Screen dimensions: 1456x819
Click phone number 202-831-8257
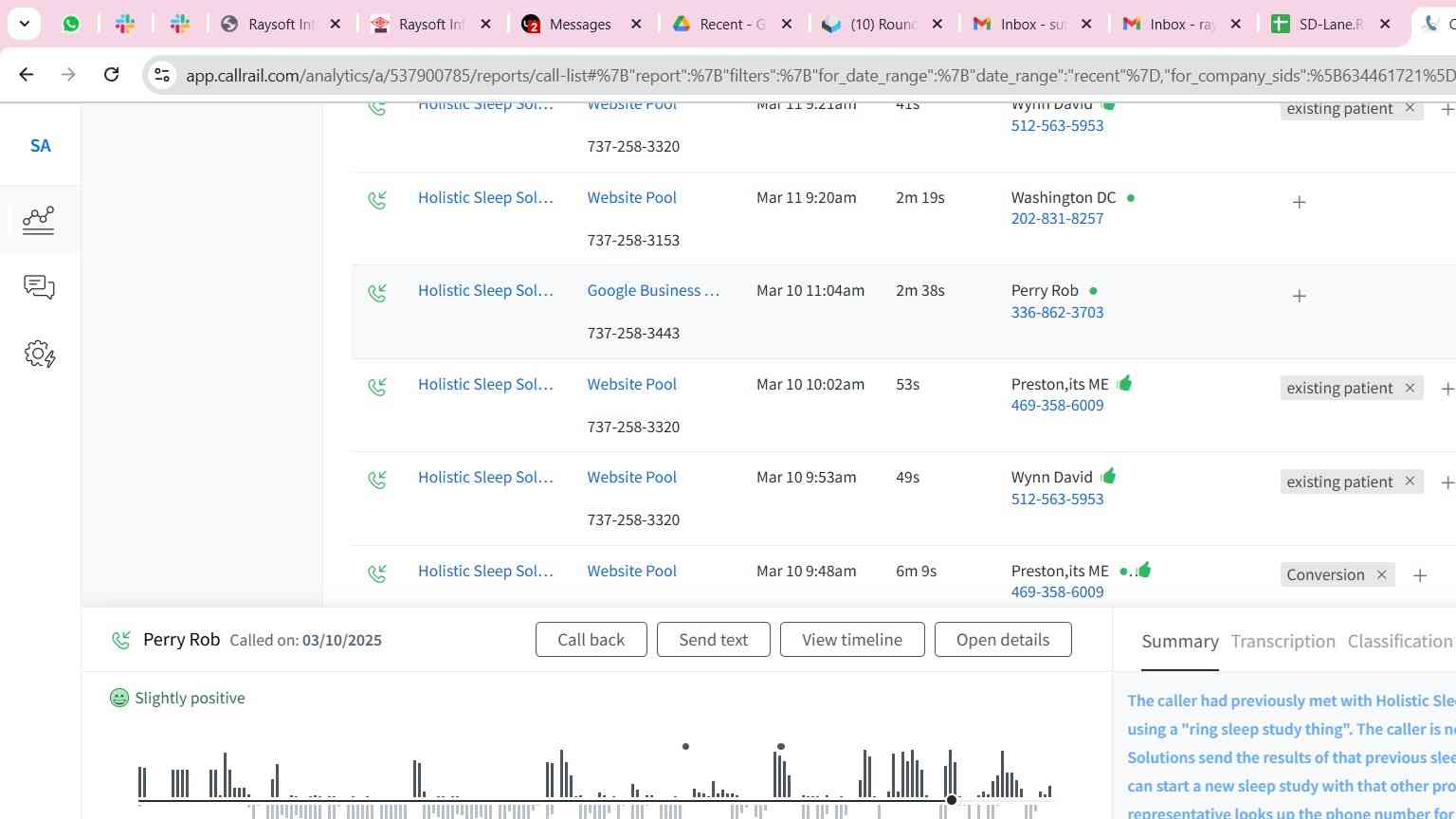[x=1057, y=218]
